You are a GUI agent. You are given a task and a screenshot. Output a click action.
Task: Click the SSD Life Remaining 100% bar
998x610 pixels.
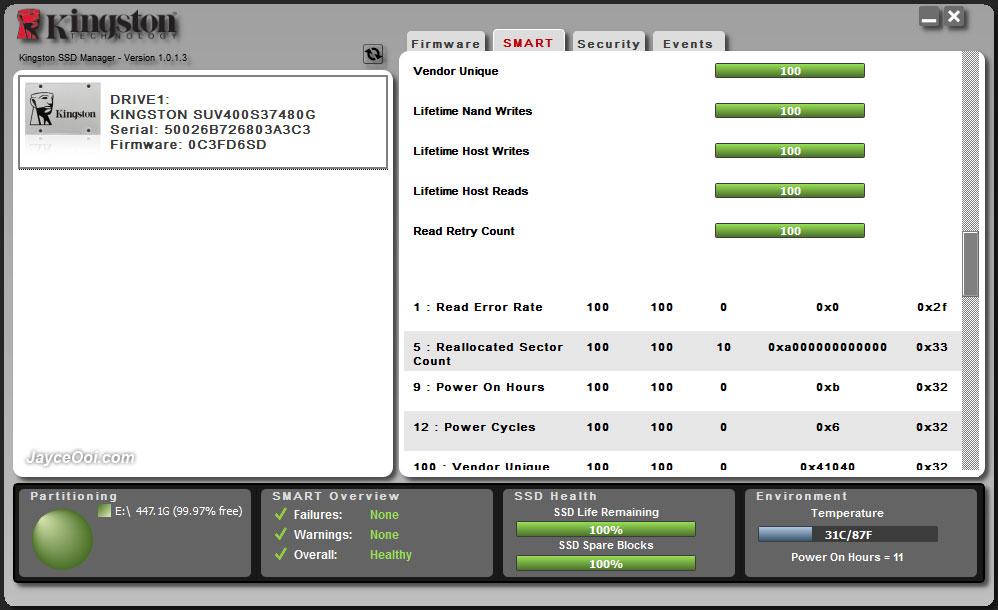click(x=606, y=529)
